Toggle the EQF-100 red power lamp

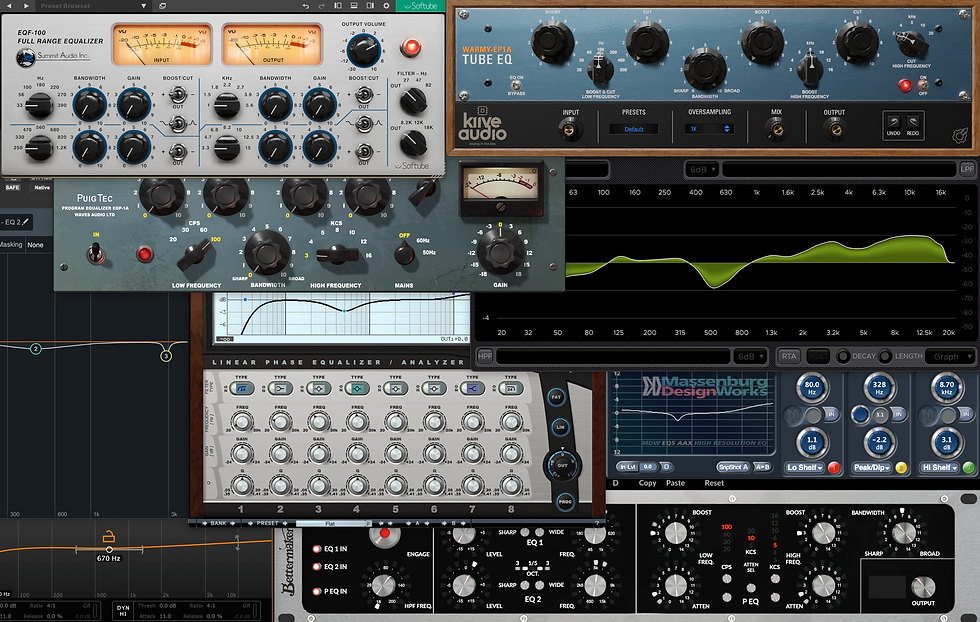tap(411, 47)
